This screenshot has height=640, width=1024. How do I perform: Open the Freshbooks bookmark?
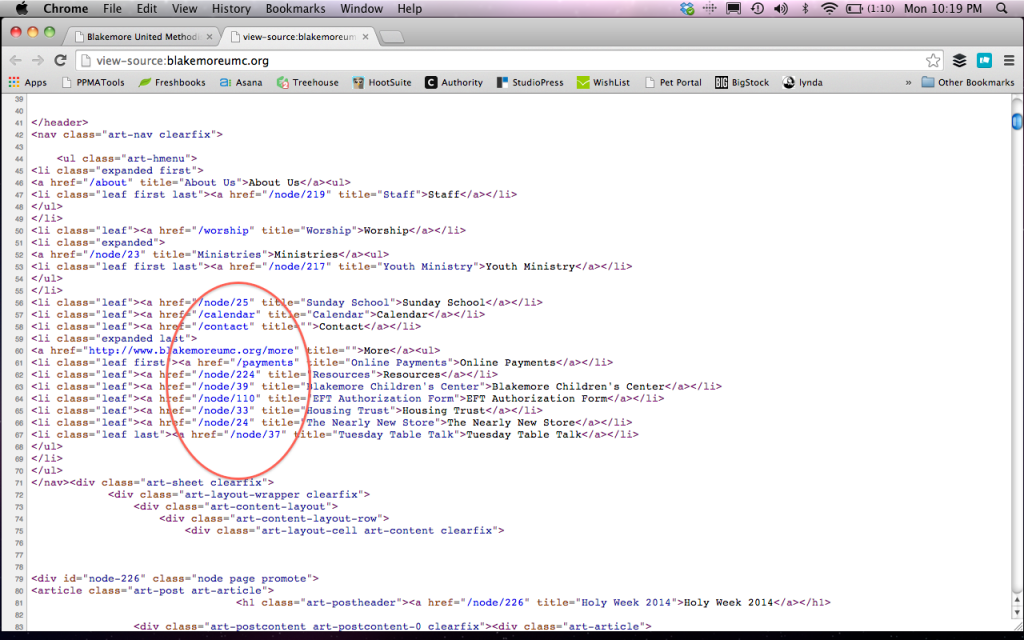(x=172, y=82)
